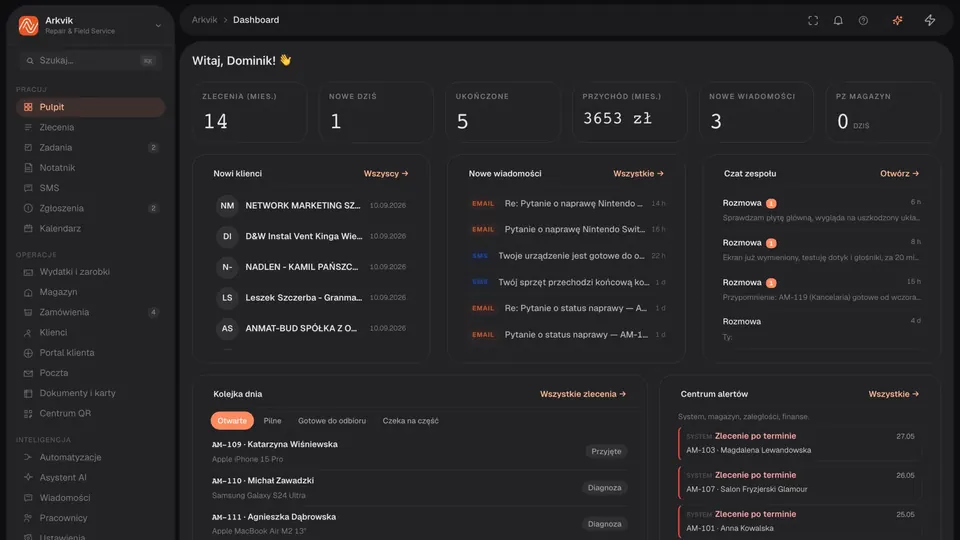Click the LS avatar for Leszek Szczerba
The image size is (960, 540).
227,298
